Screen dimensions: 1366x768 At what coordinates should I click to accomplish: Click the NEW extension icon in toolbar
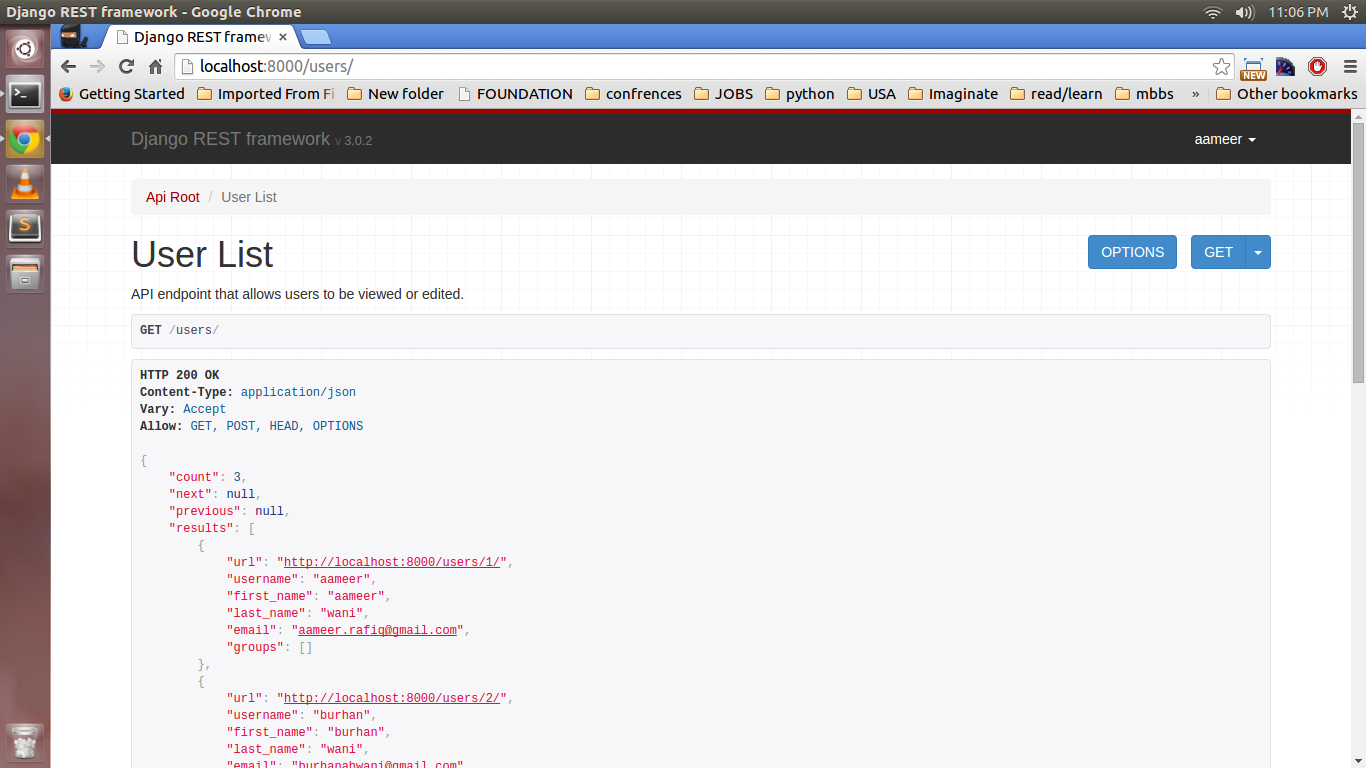click(1253, 68)
